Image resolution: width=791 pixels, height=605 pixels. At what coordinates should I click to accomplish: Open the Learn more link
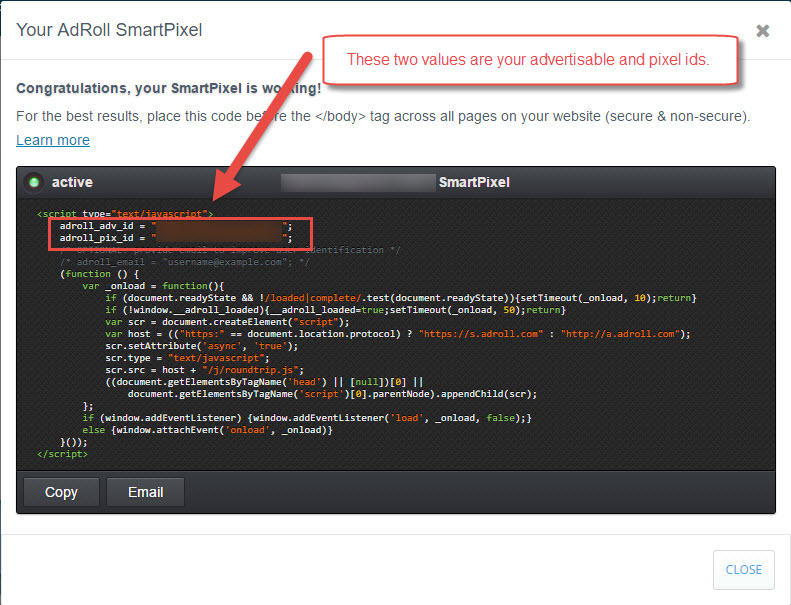pos(53,140)
